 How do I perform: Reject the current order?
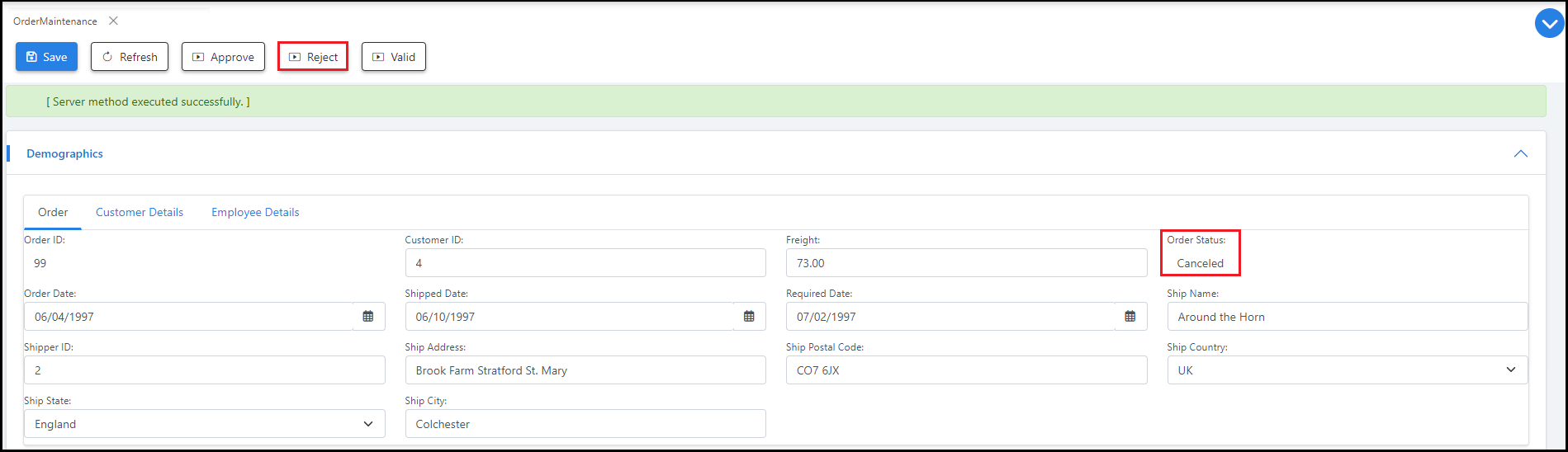(x=313, y=57)
